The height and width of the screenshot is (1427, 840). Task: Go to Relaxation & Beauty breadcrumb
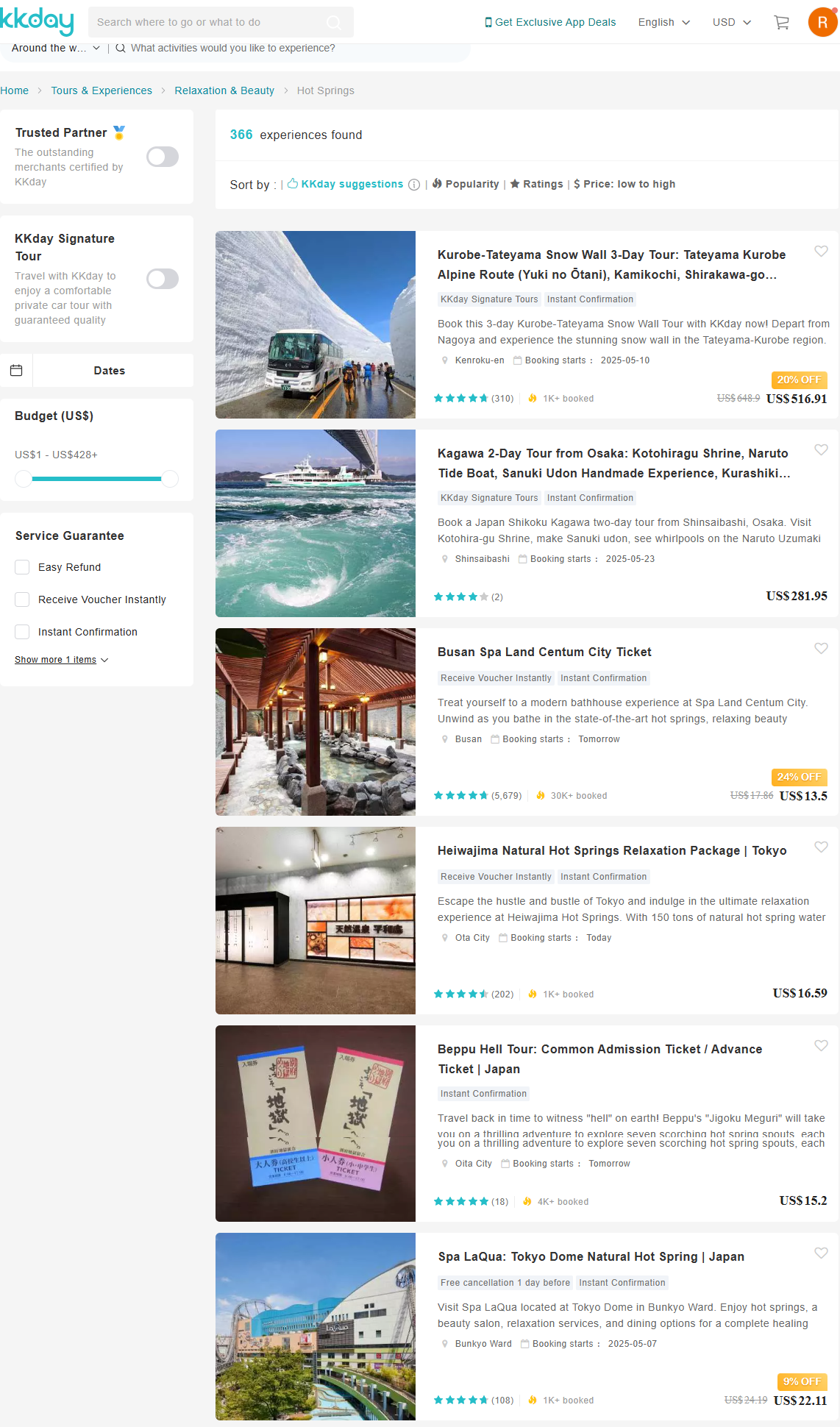224,90
